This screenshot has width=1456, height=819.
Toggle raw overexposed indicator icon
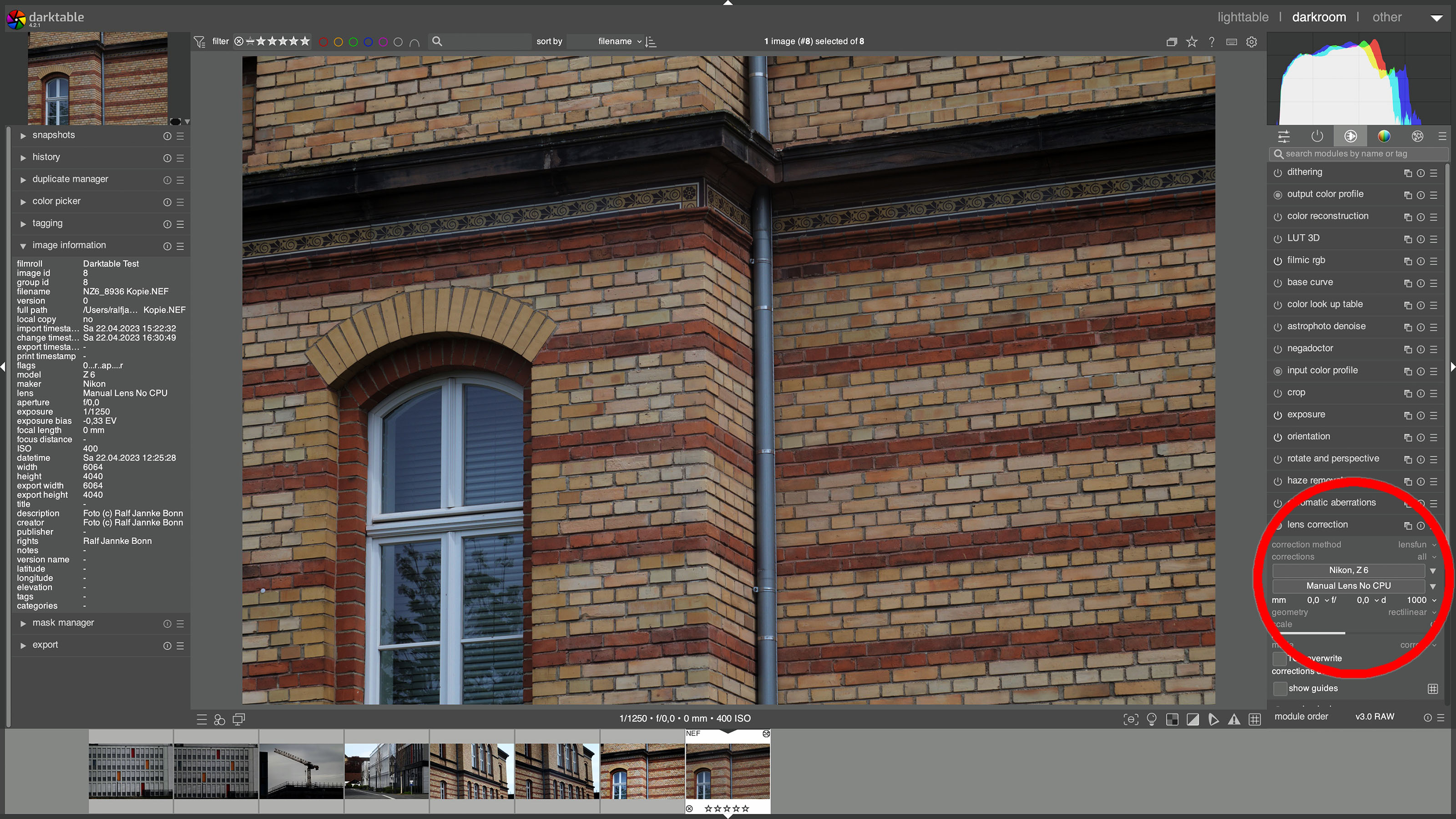(x=1172, y=719)
